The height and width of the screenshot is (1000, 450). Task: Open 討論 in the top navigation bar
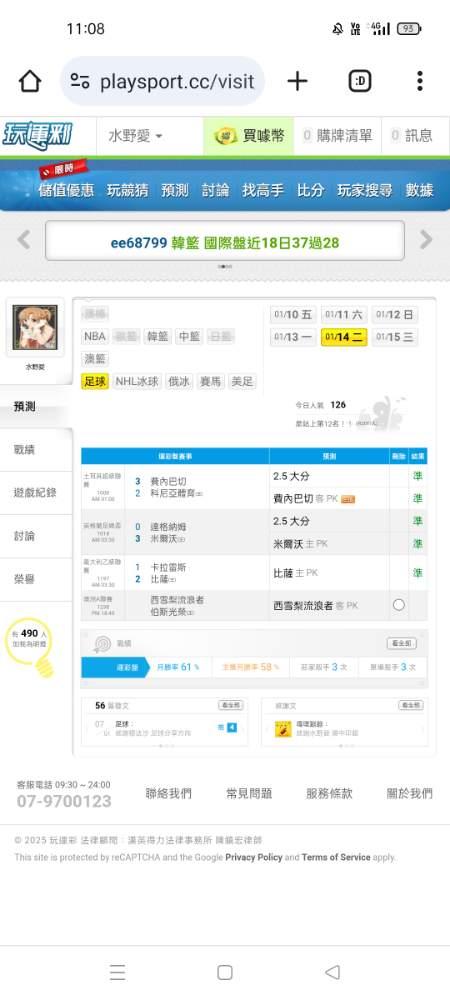pos(215,190)
